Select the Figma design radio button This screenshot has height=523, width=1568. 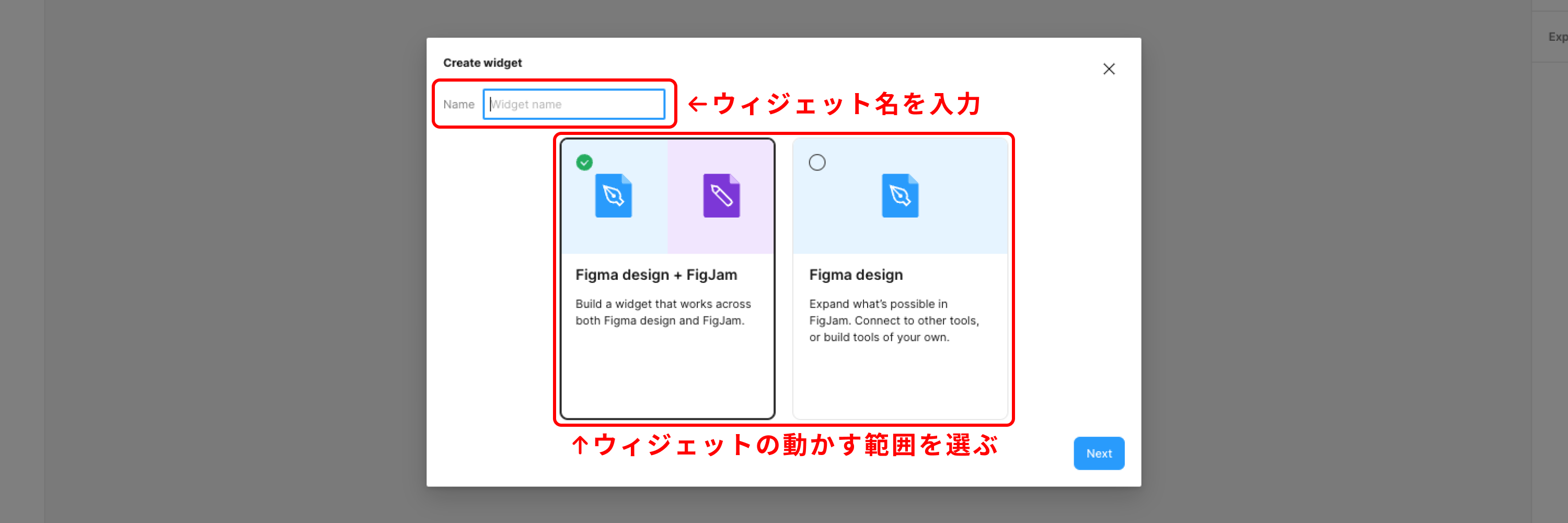coord(817,163)
